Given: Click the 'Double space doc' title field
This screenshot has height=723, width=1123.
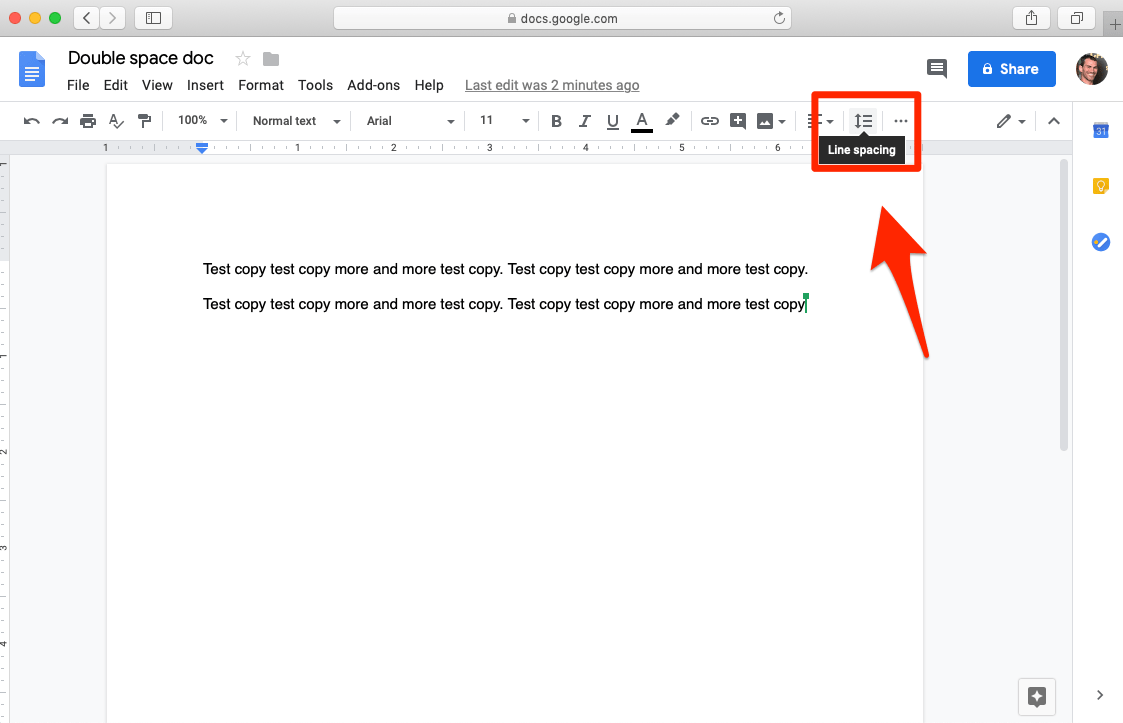Looking at the screenshot, I should click(x=140, y=58).
